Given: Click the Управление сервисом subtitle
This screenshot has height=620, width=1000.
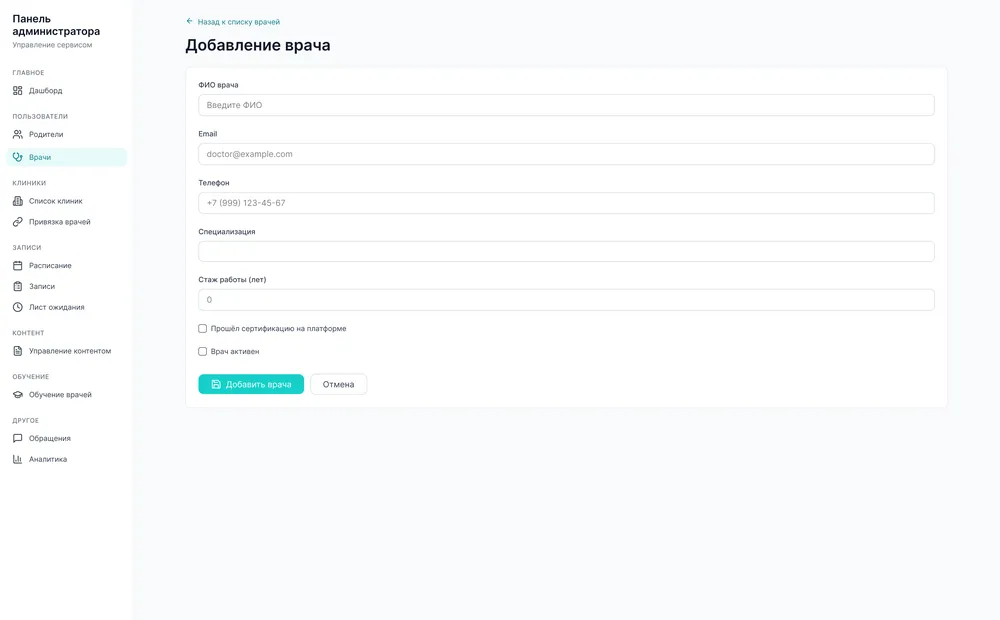Looking at the screenshot, I should coord(52,45).
